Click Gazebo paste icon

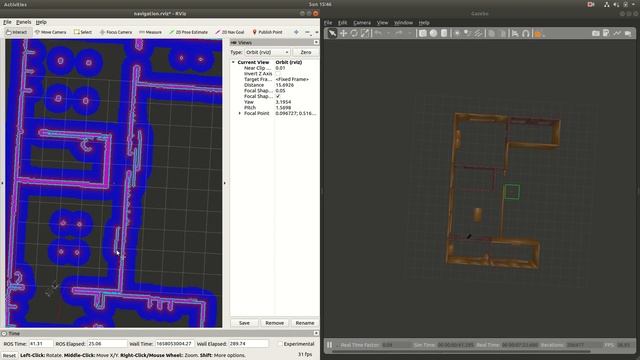point(502,33)
